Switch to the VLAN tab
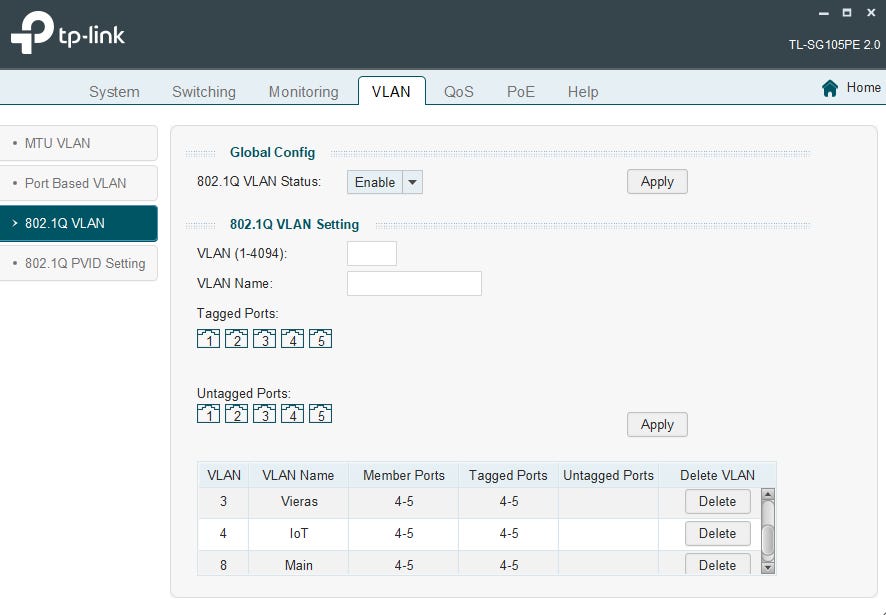This screenshot has width=886, height=615. pos(392,91)
